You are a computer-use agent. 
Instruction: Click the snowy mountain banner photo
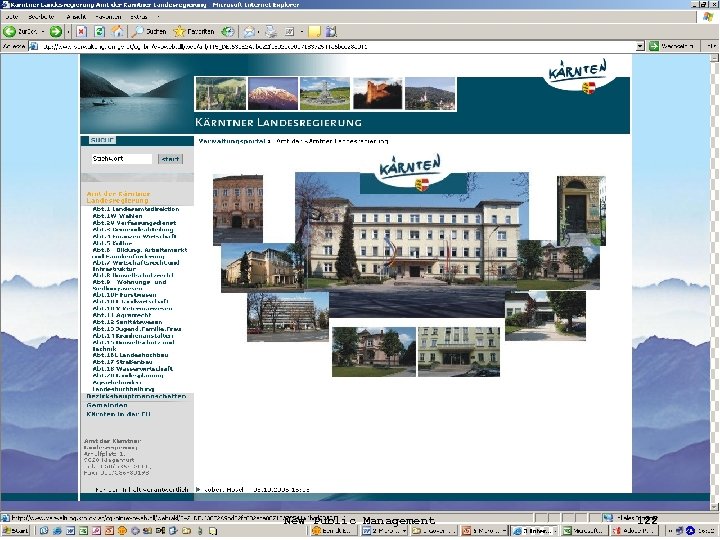pos(273,93)
